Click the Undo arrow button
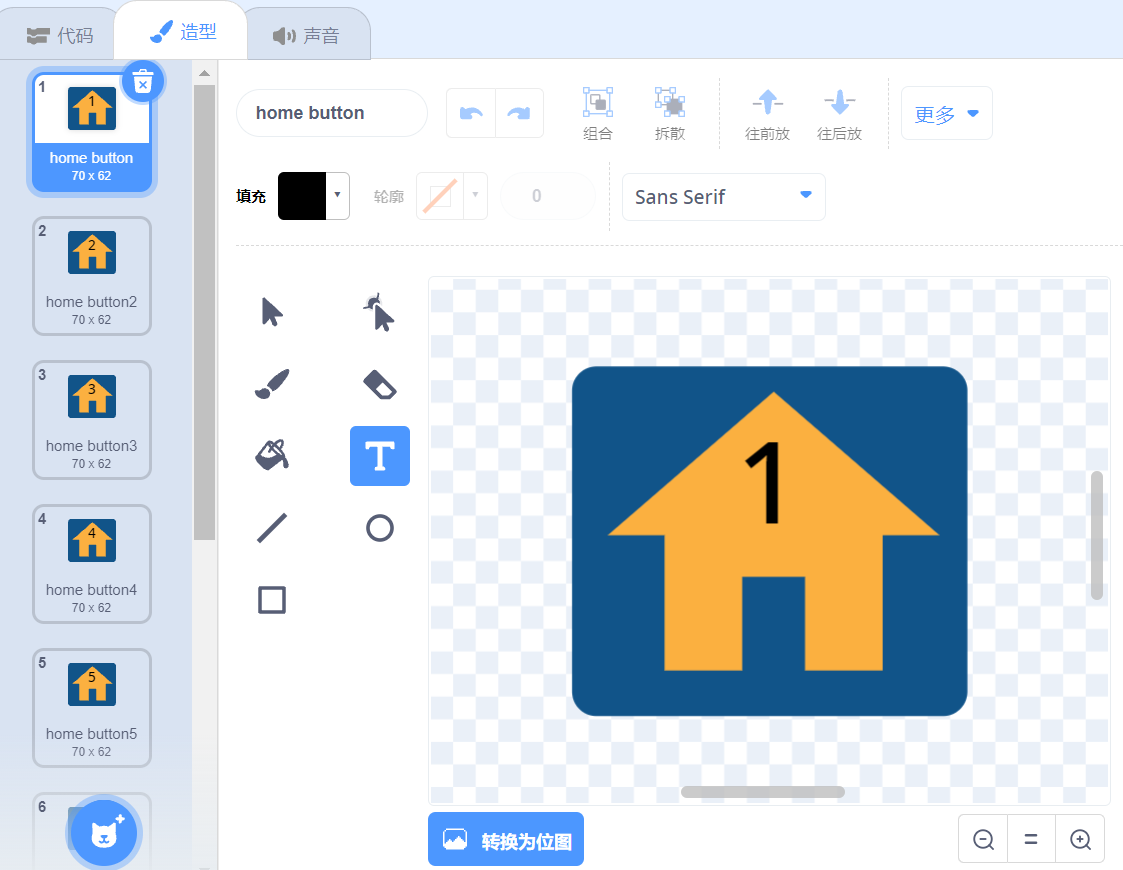Screen dimensions: 1123x870 pos(471,113)
